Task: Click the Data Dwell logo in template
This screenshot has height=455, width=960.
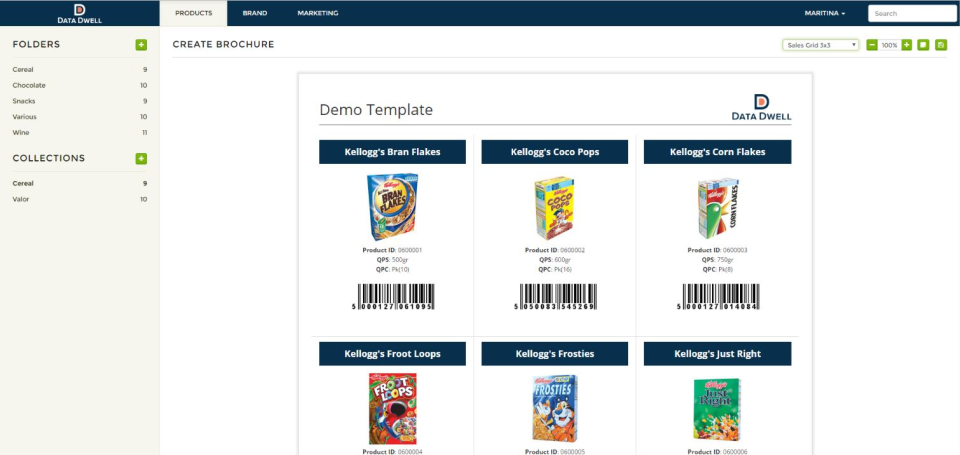Action: [761, 107]
